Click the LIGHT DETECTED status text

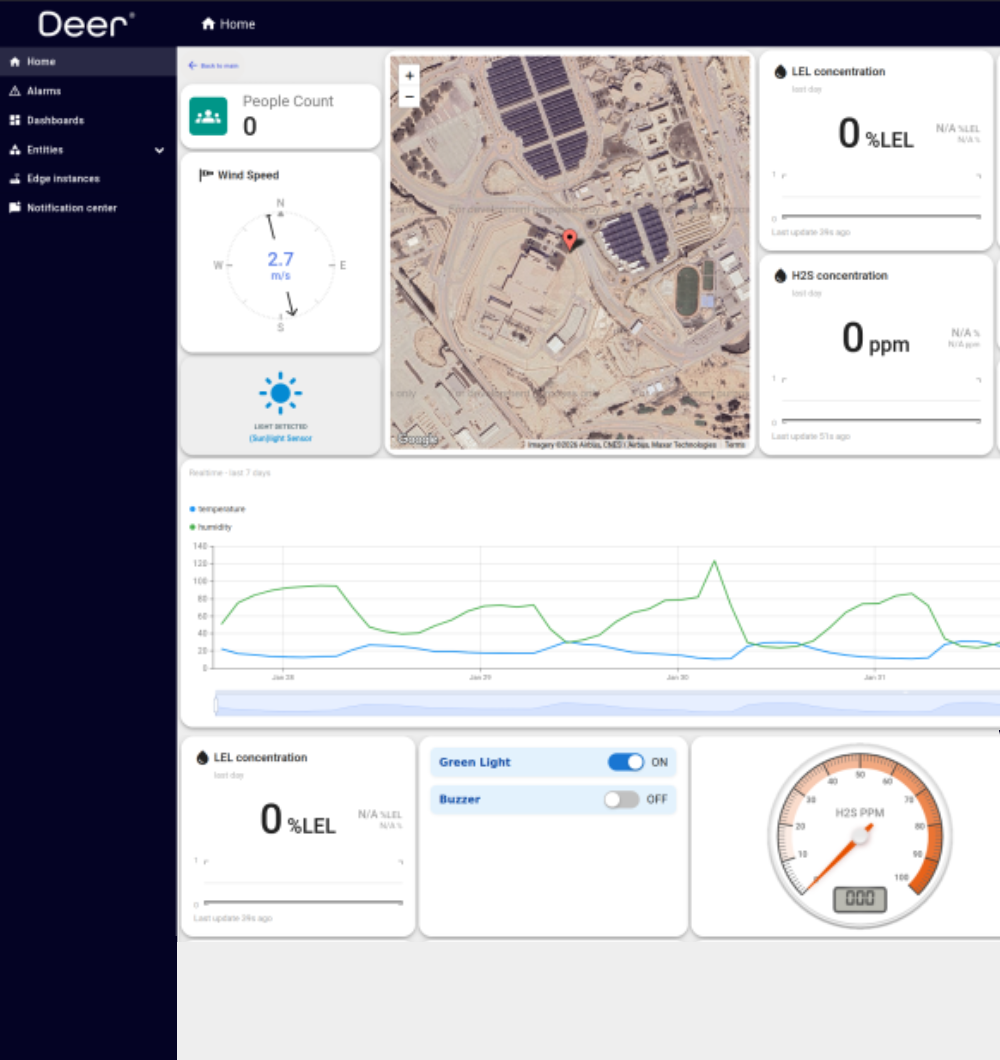[281, 427]
